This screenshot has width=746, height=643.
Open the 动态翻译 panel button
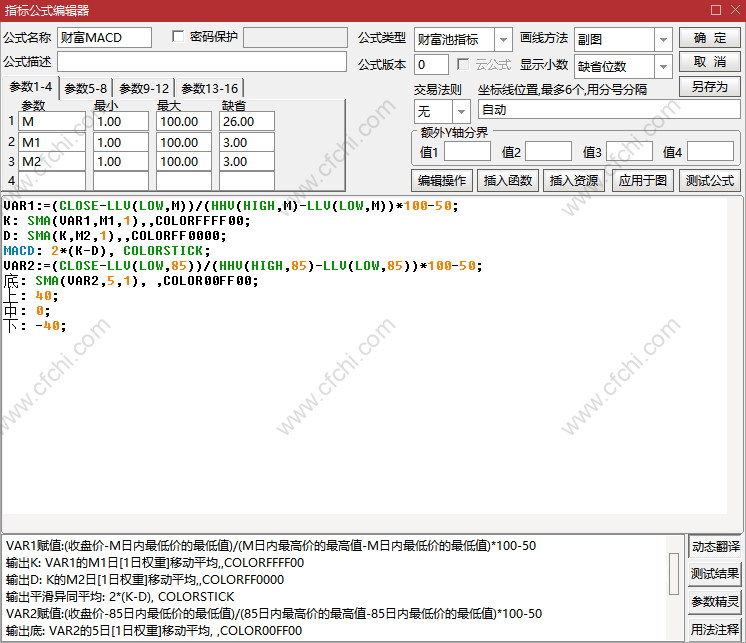pyautogui.click(x=715, y=547)
